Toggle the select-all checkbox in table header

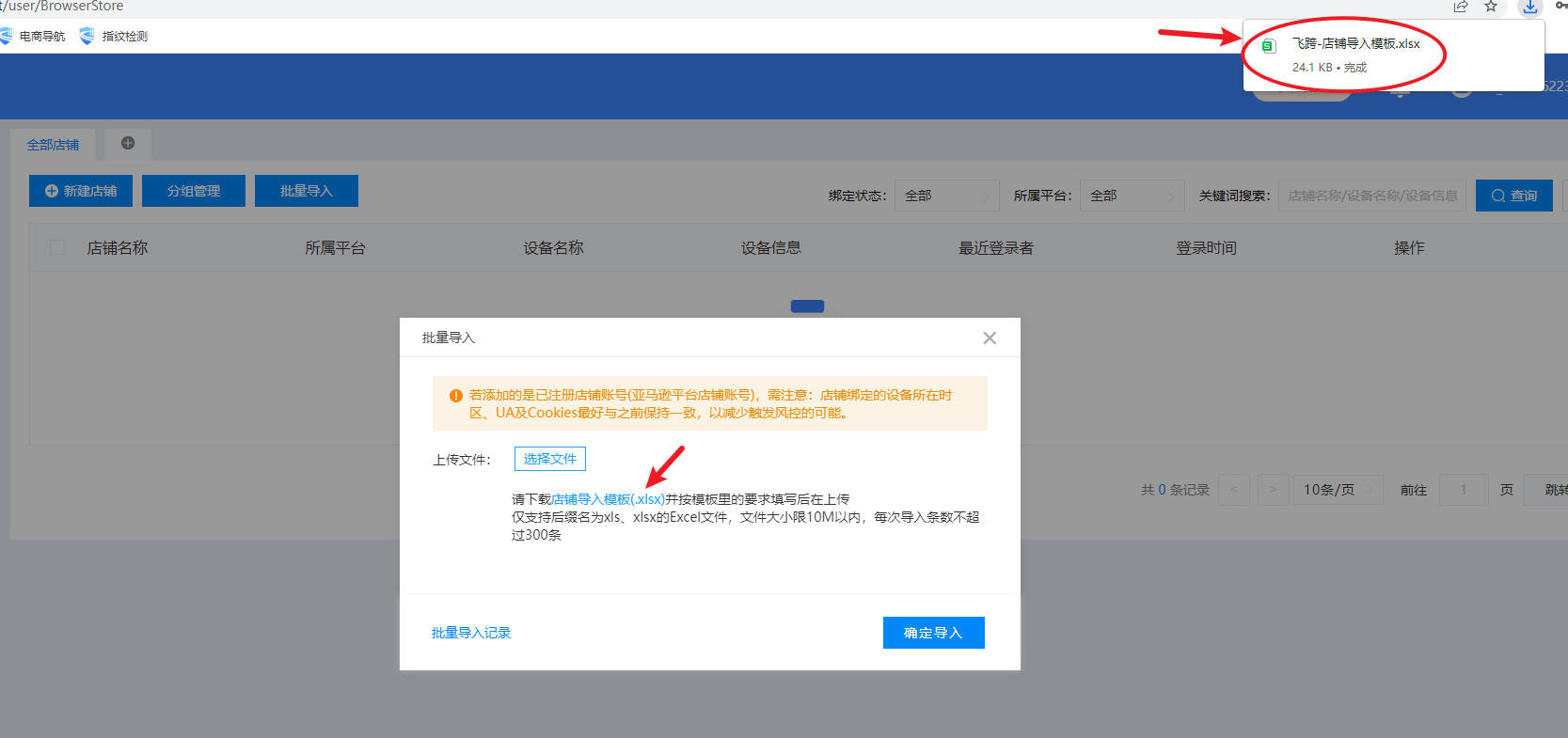pyautogui.click(x=57, y=247)
